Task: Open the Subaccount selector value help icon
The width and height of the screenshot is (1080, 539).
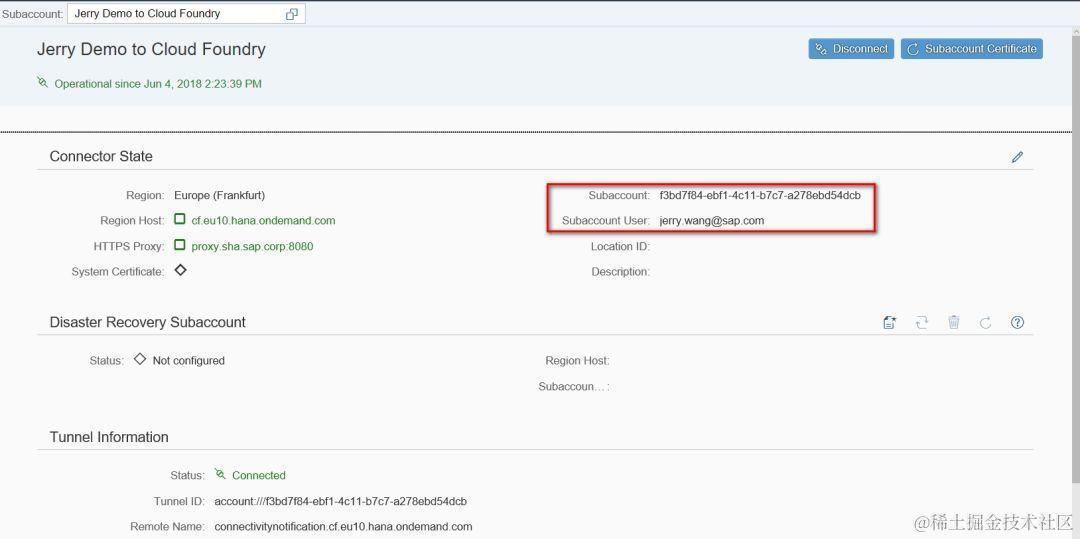Action: pos(291,14)
